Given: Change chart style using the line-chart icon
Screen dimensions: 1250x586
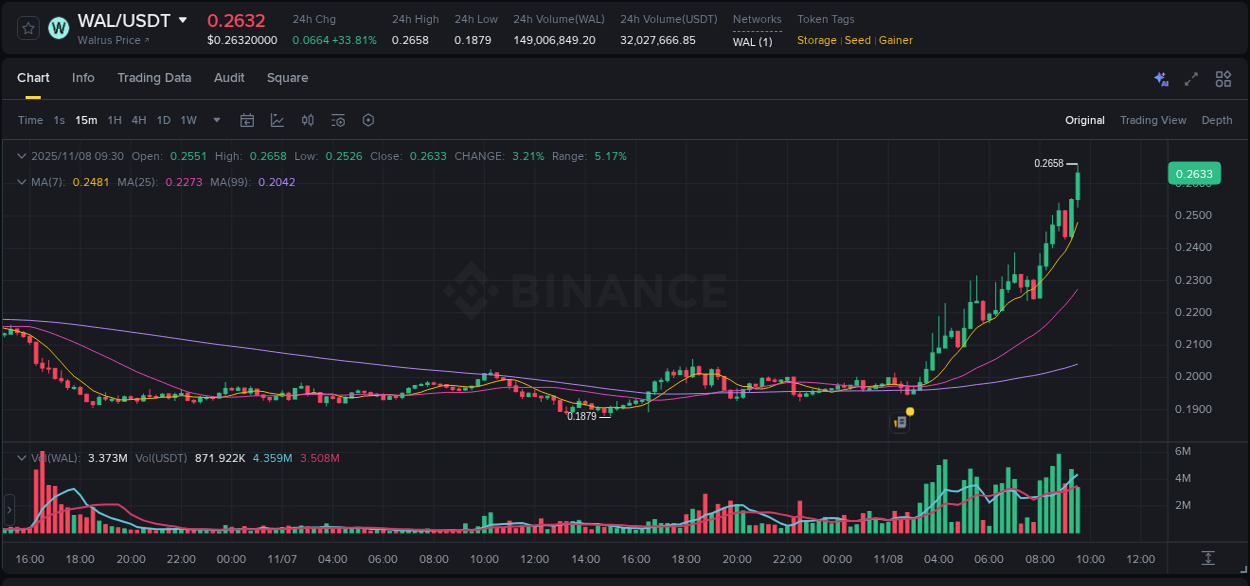Looking at the screenshot, I should (x=276, y=120).
